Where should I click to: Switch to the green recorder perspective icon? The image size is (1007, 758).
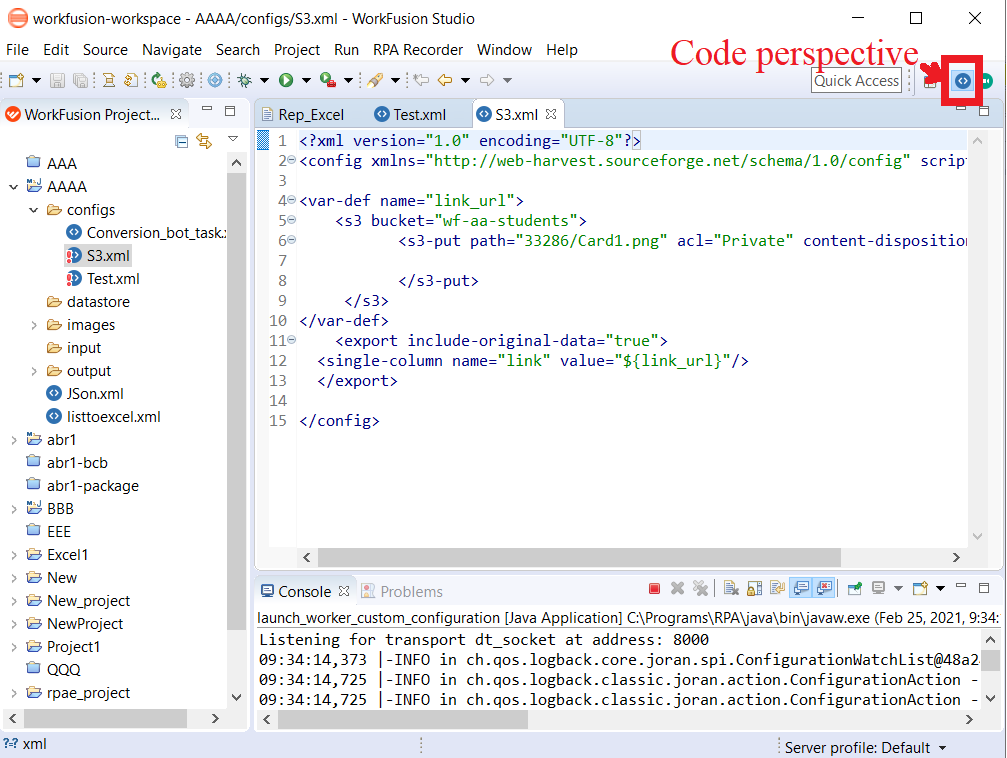[x=986, y=81]
